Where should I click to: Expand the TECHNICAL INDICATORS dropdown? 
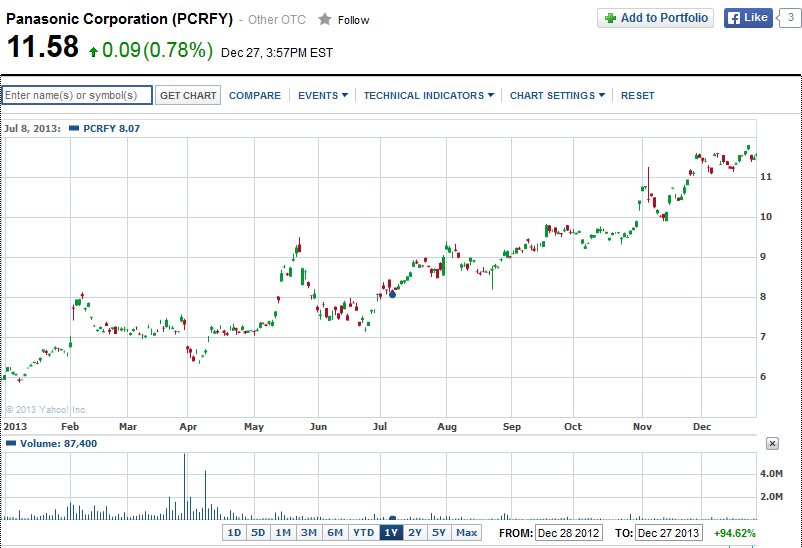click(429, 96)
